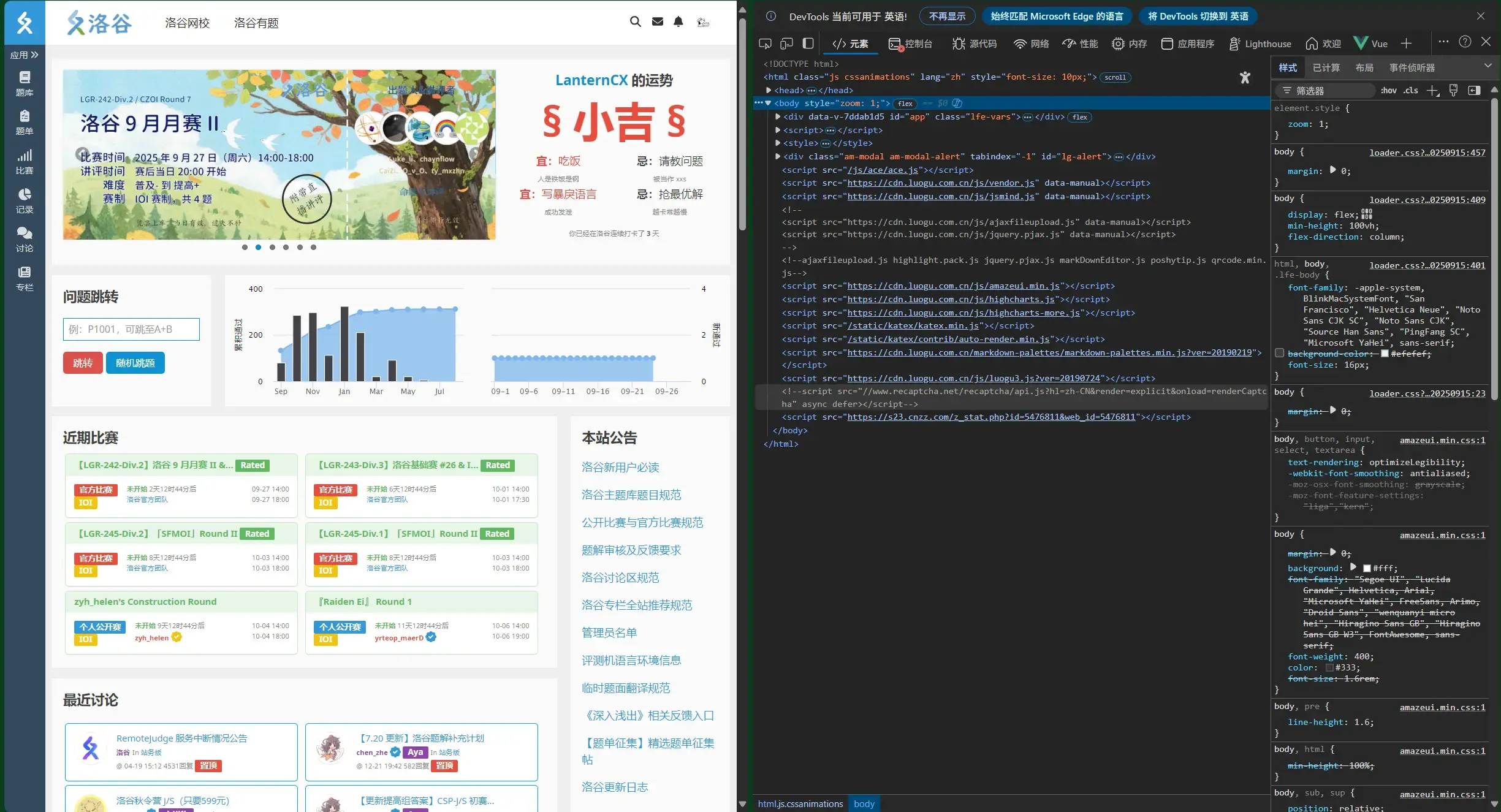The height and width of the screenshot is (812, 1501).
Task: Open the 洛谷新用户必读 announcement link
Action: (x=620, y=468)
